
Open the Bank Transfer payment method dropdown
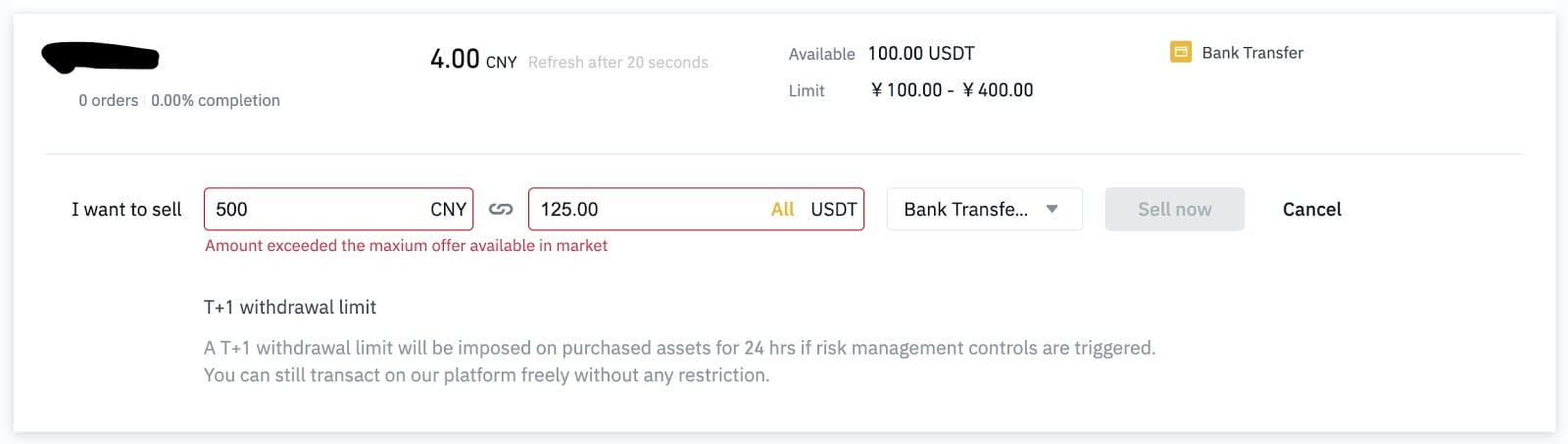984,209
